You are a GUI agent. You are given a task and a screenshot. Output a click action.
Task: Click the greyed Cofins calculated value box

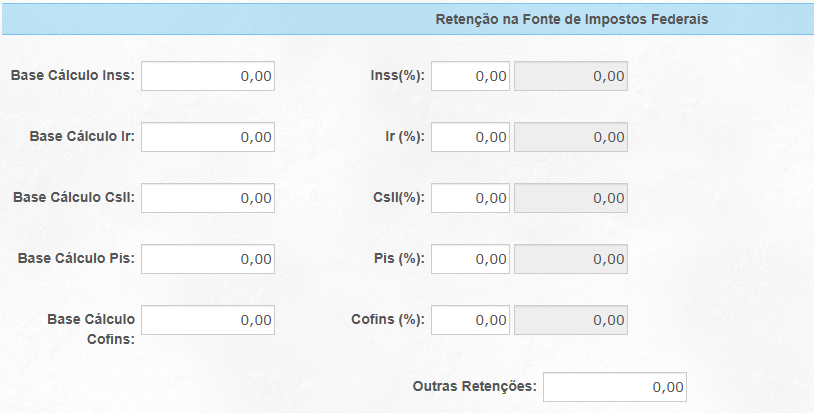coord(571,320)
